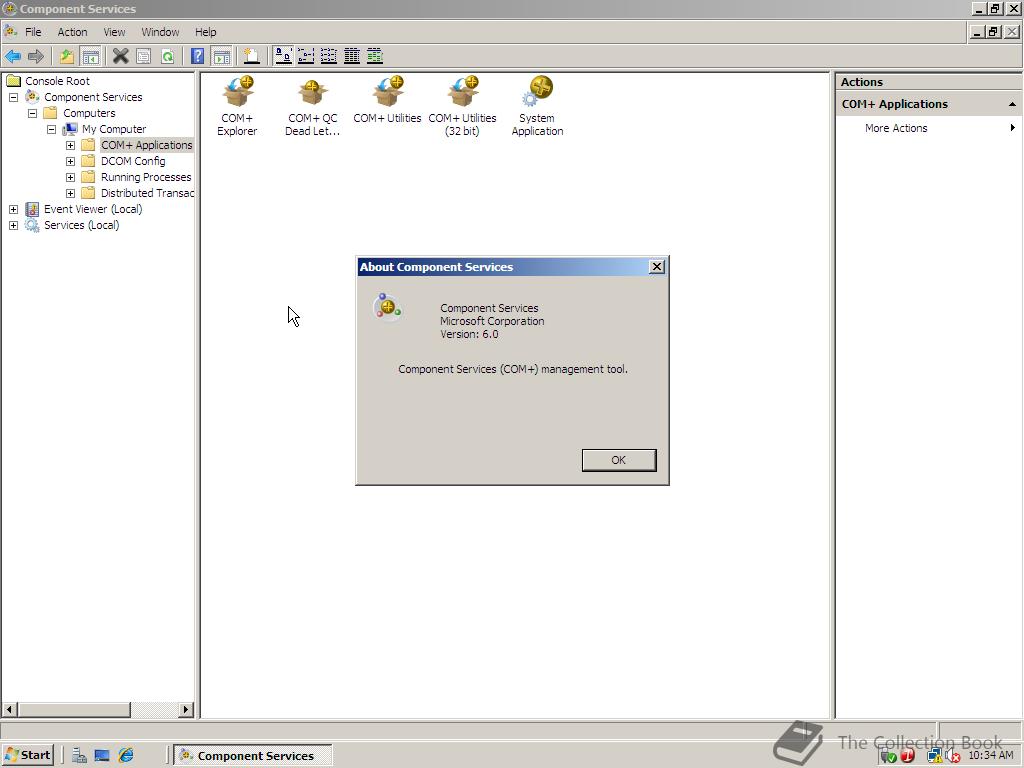
Task: Click tree pane scrollbar left arrow
Action: click(x=10, y=709)
